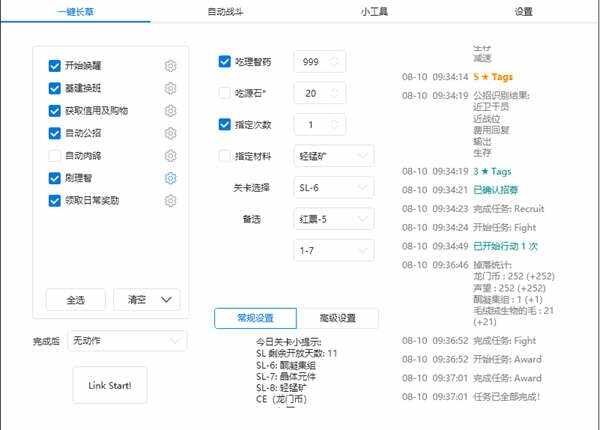Screen dimensions: 600x430
Task: Tick the 指定材料 checkbox
Action: [225, 156]
